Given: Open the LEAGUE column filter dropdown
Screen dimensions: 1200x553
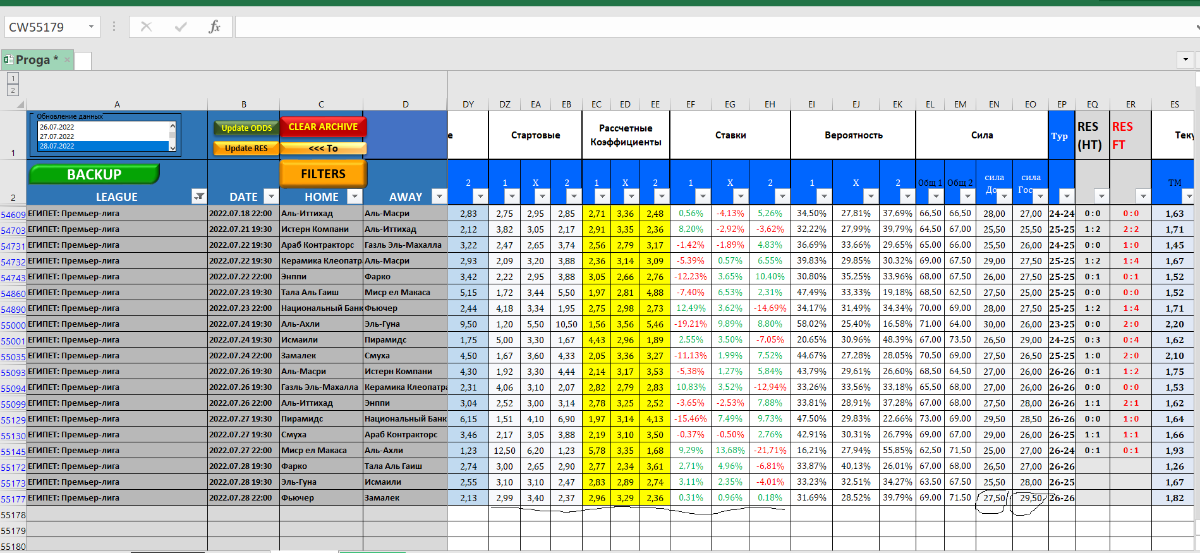Looking at the screenshot, I should 198,196.
